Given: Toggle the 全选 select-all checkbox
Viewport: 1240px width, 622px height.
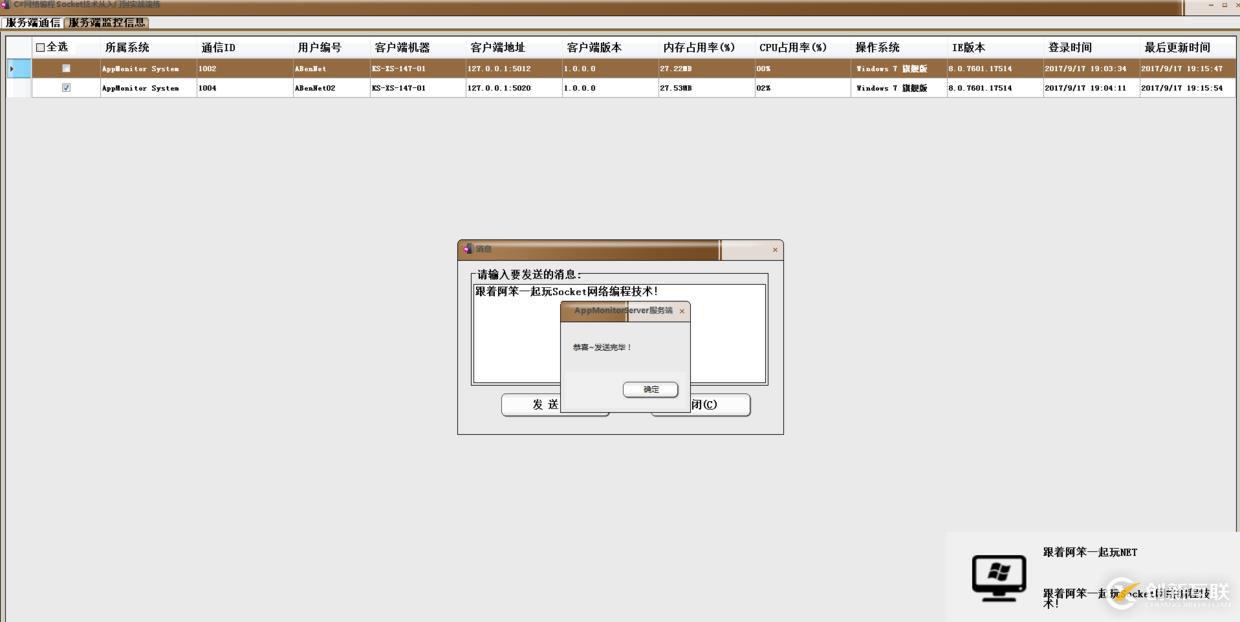Looking at the screenshot, I should tap(39, 47).
